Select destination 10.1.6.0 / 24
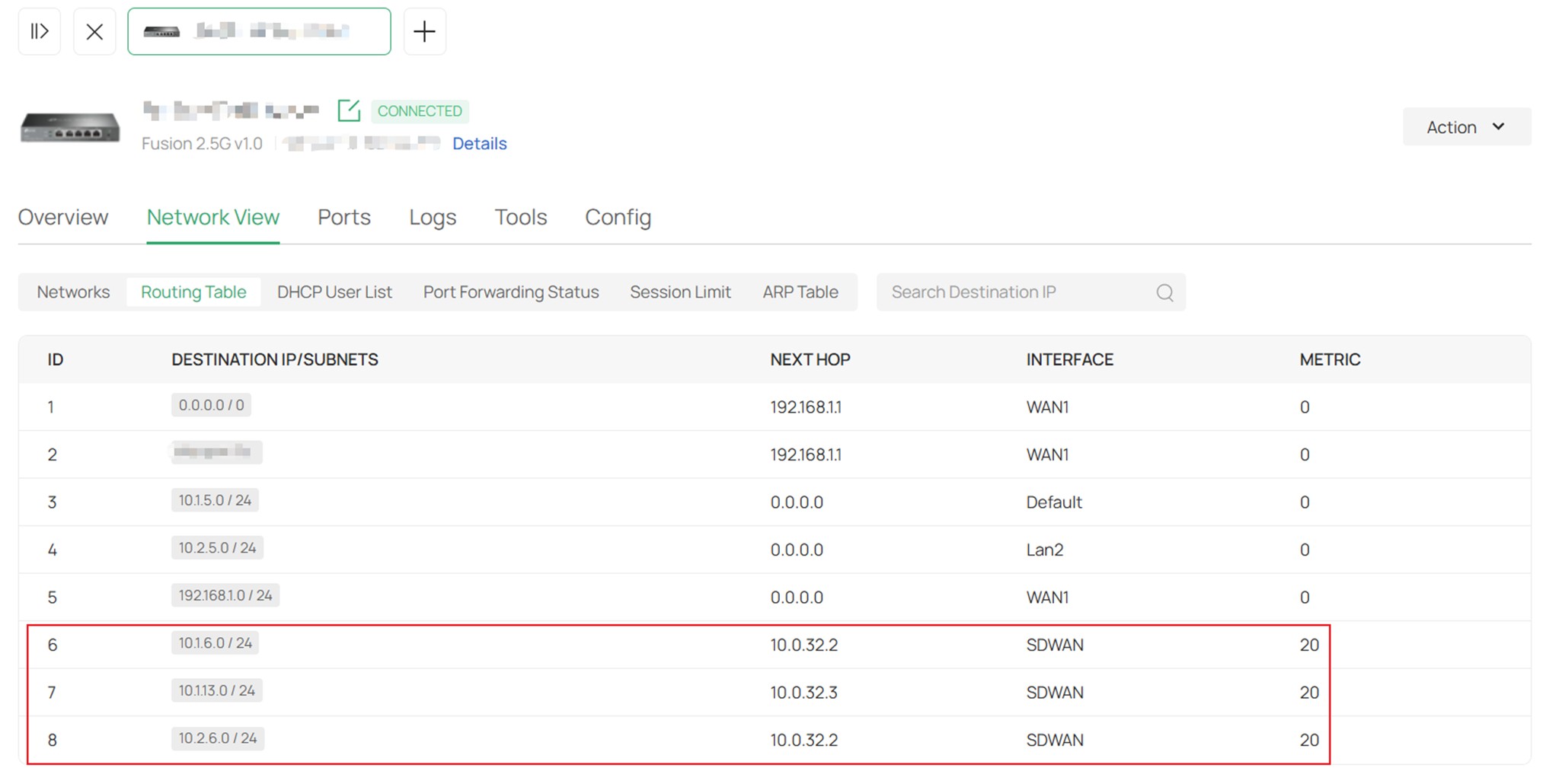This screenshot has width=1546, height=784. [x=215, y=643]
